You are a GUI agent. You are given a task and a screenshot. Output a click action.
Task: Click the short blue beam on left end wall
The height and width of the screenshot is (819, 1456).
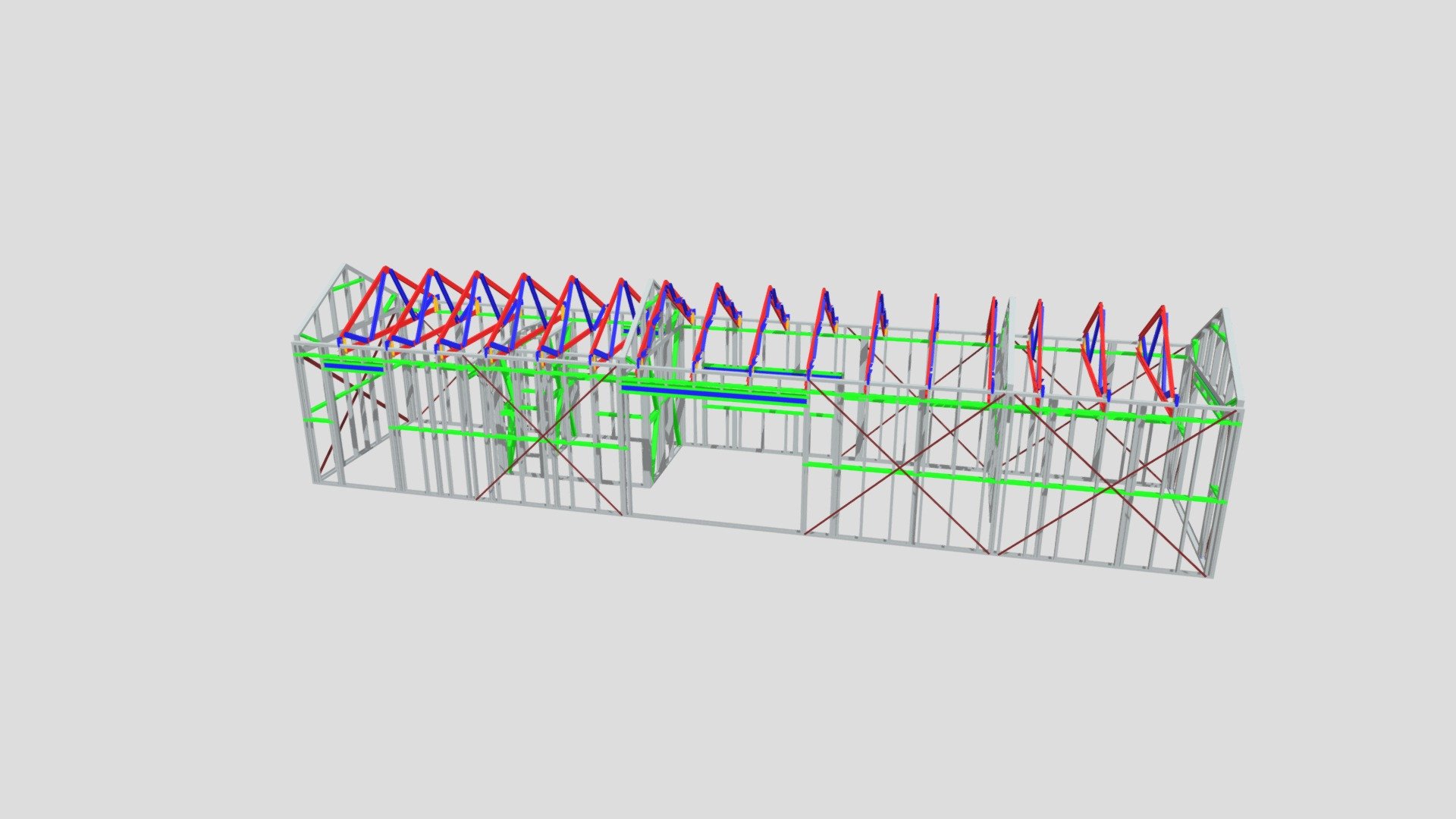[353, 366]
